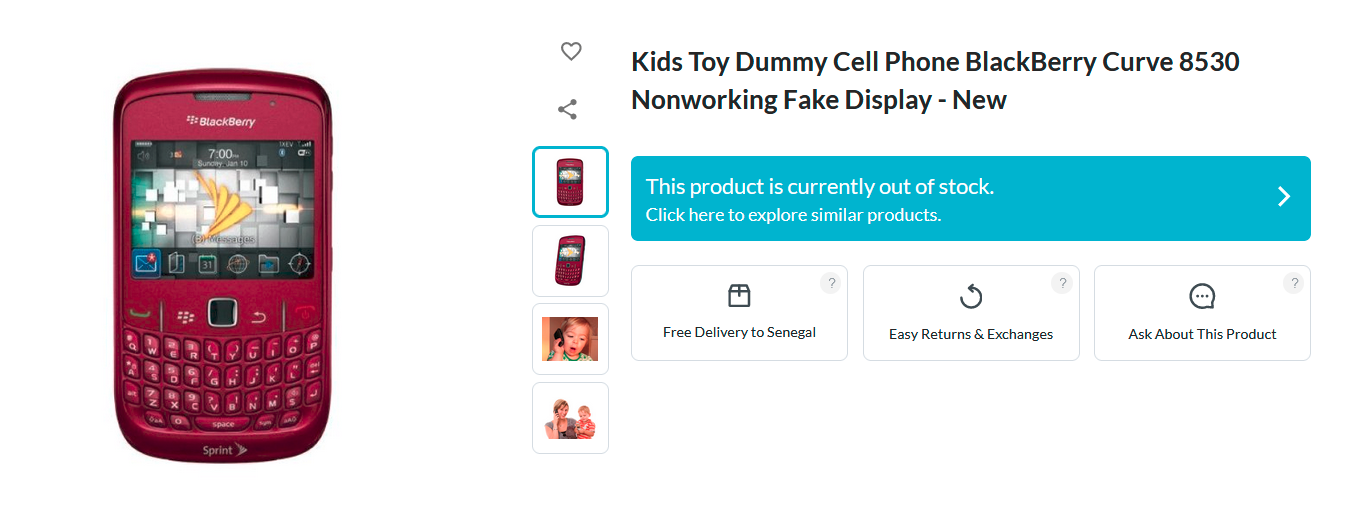This screenshot has height=511, width=1367.
Task: Click the product title text
Action: [935, 81]
